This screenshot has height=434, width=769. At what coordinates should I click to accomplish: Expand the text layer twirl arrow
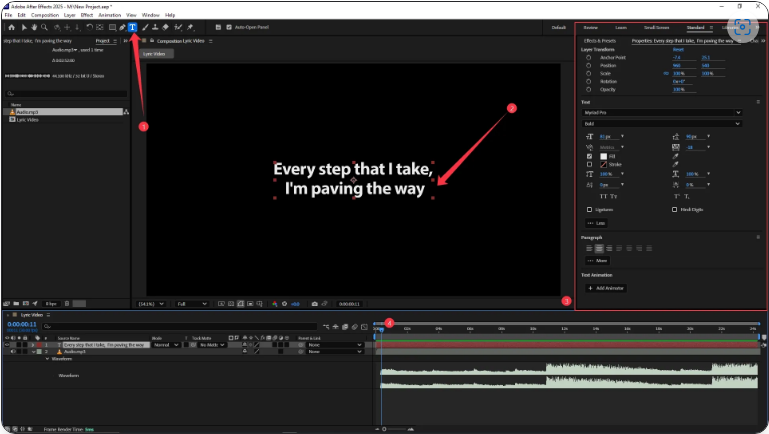(33, 345)
